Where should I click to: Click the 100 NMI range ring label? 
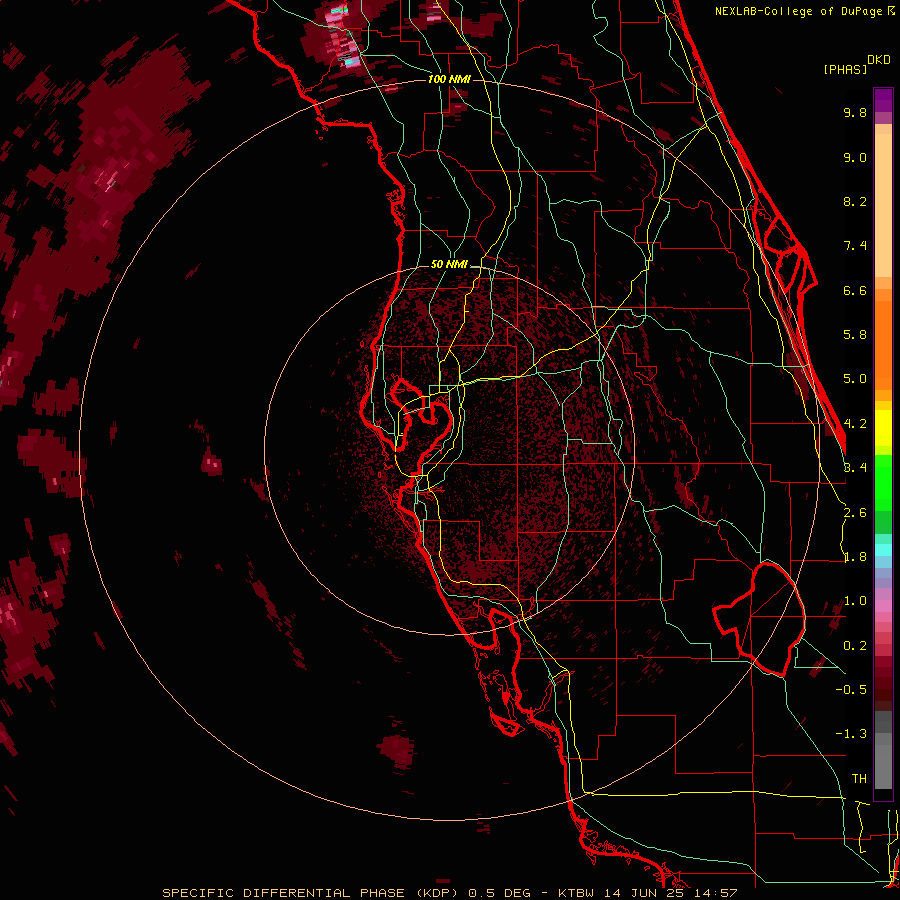(x=449, y=79)
